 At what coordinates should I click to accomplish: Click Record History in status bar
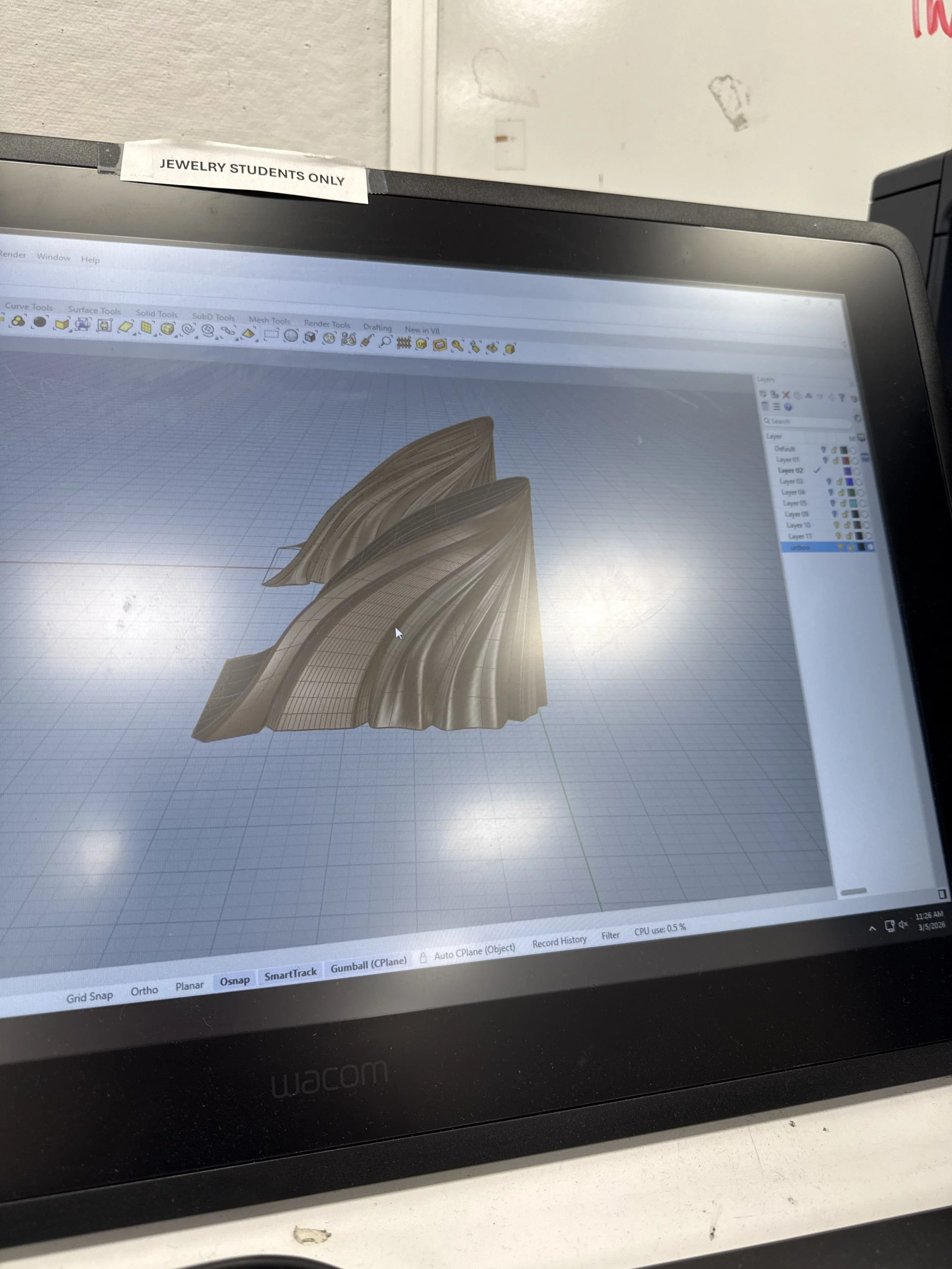(559, 942)
